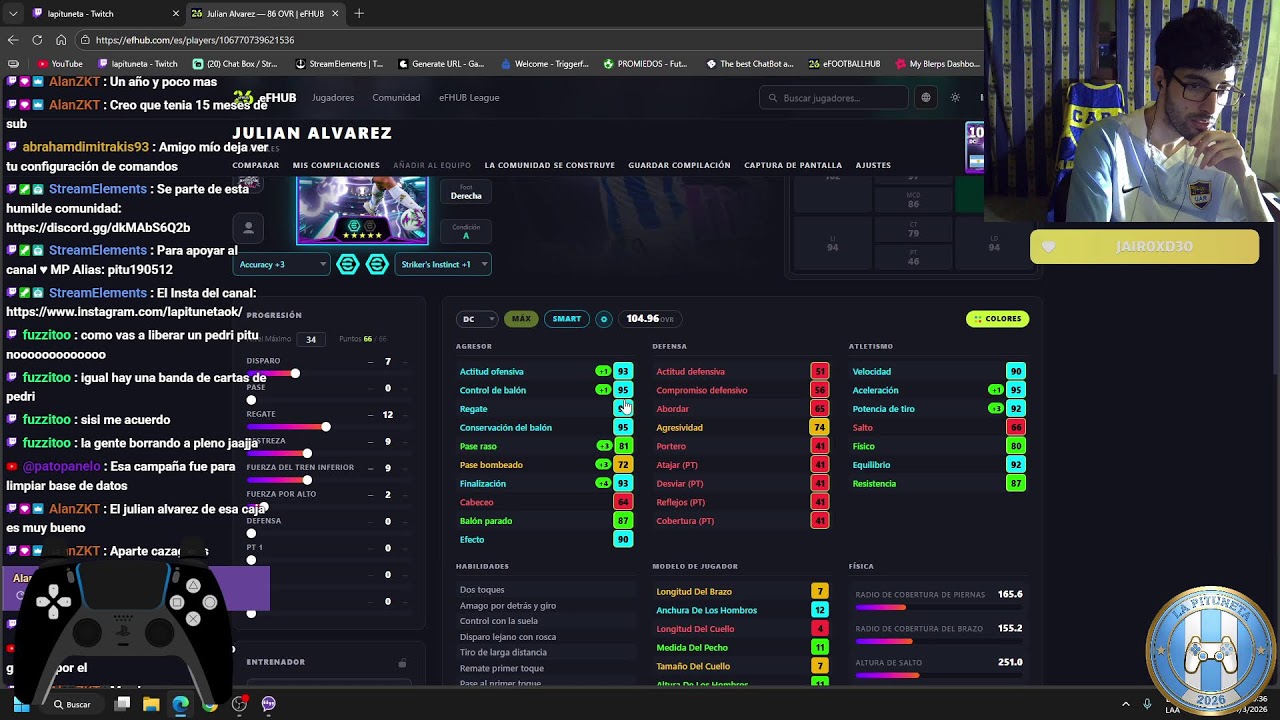This screenshot has width=1280, height=720.
Task: Click the Agresividad stat label
Action: pos(680,428)
